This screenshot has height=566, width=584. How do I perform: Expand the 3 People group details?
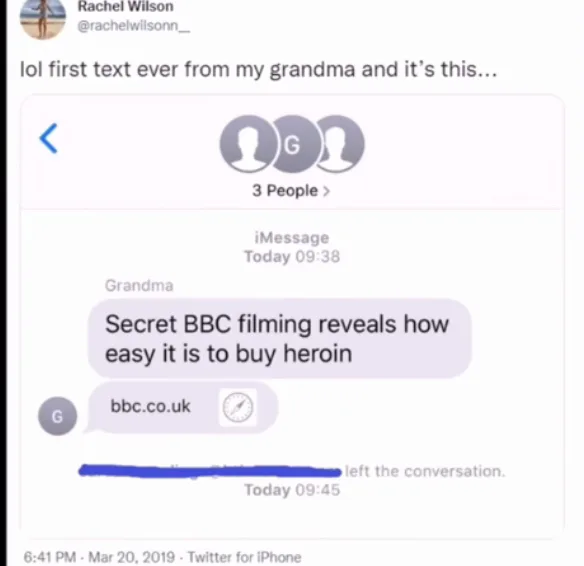click(x=291, y=191)
